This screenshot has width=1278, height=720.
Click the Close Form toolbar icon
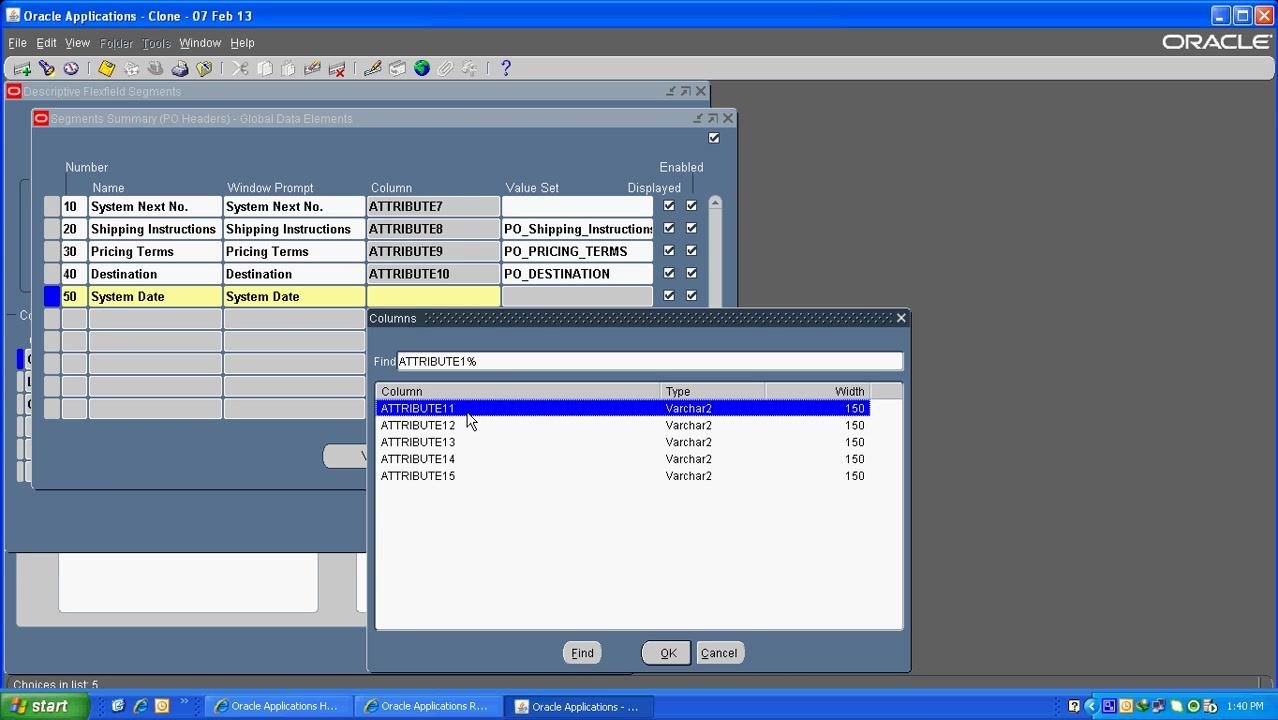(204, 69)
